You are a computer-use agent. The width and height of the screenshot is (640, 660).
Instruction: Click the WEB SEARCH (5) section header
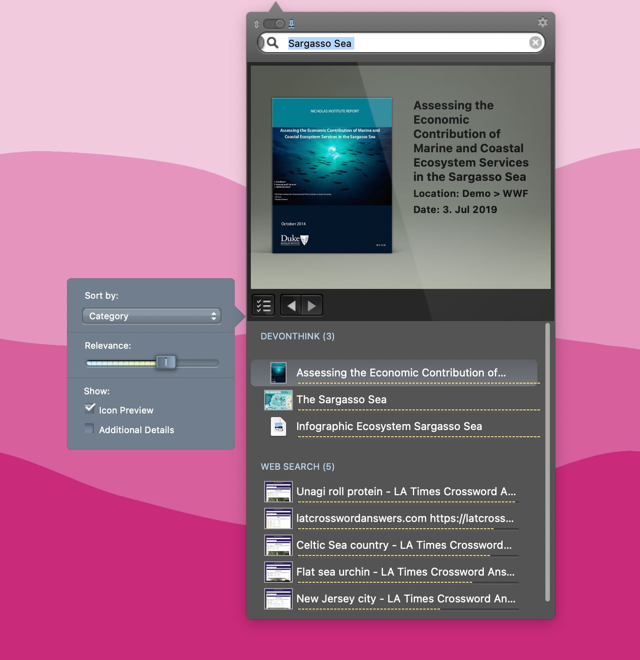(297, 467)
